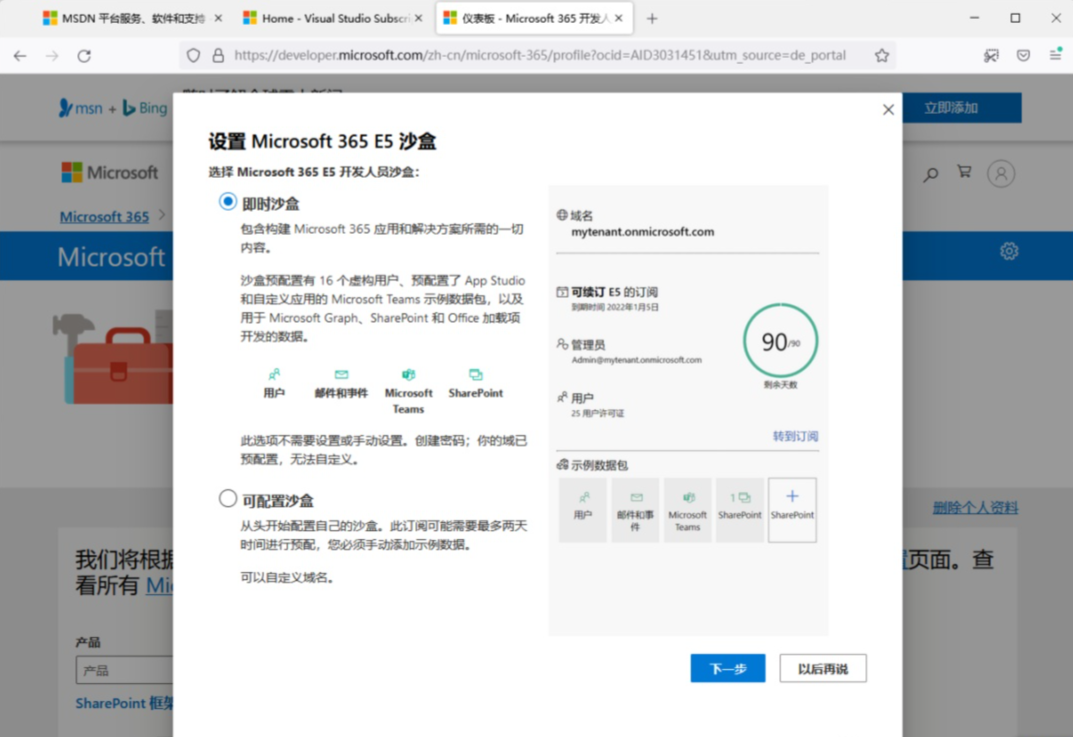Select the 即时沙盒 radio option
Image resolution: width=1073 pixels, height=737 pixels.
pos(228,202)
